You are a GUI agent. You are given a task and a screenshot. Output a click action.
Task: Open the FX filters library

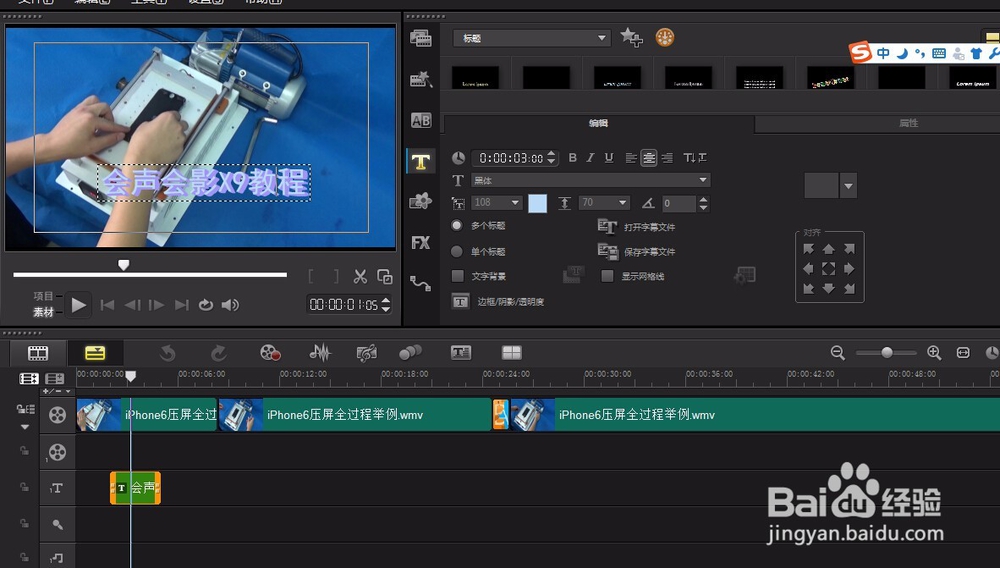(420, 242)
